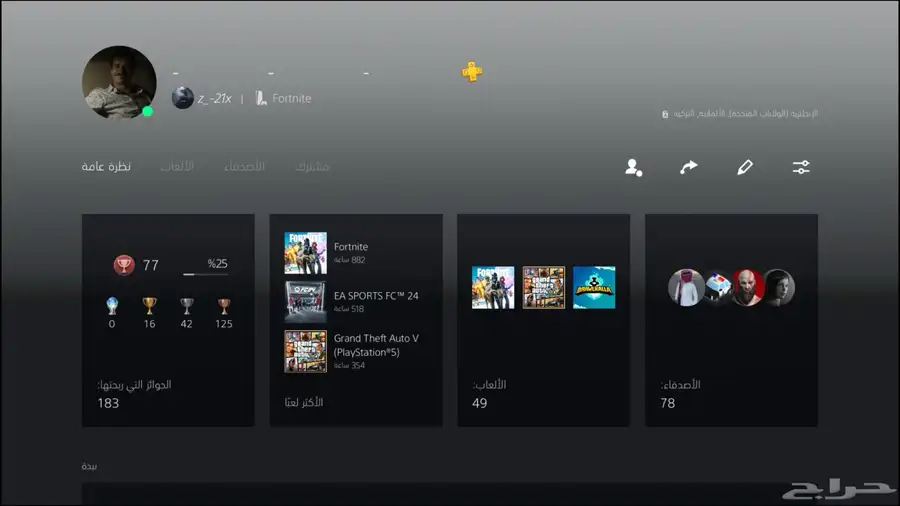
Task: Click the silver trophy icon showing 42
Action: tap(187, 306)
